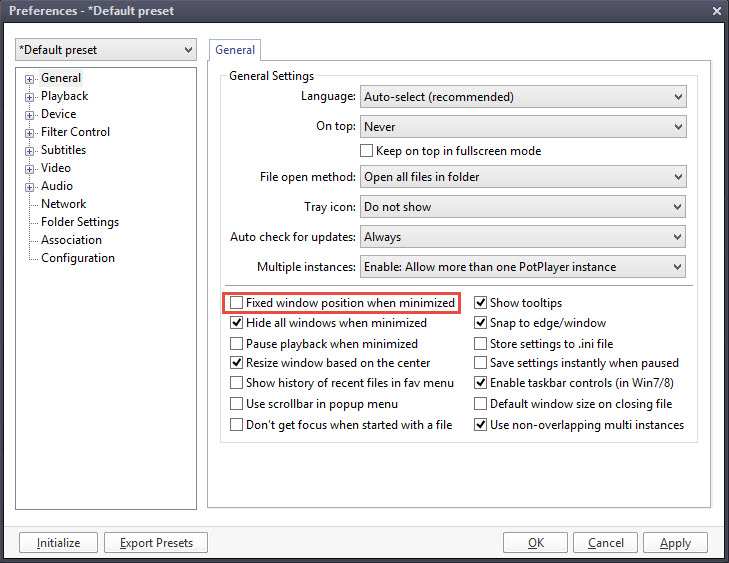
Task: Enable Fixed window position when minimized
Action: (x=237, y=303)
